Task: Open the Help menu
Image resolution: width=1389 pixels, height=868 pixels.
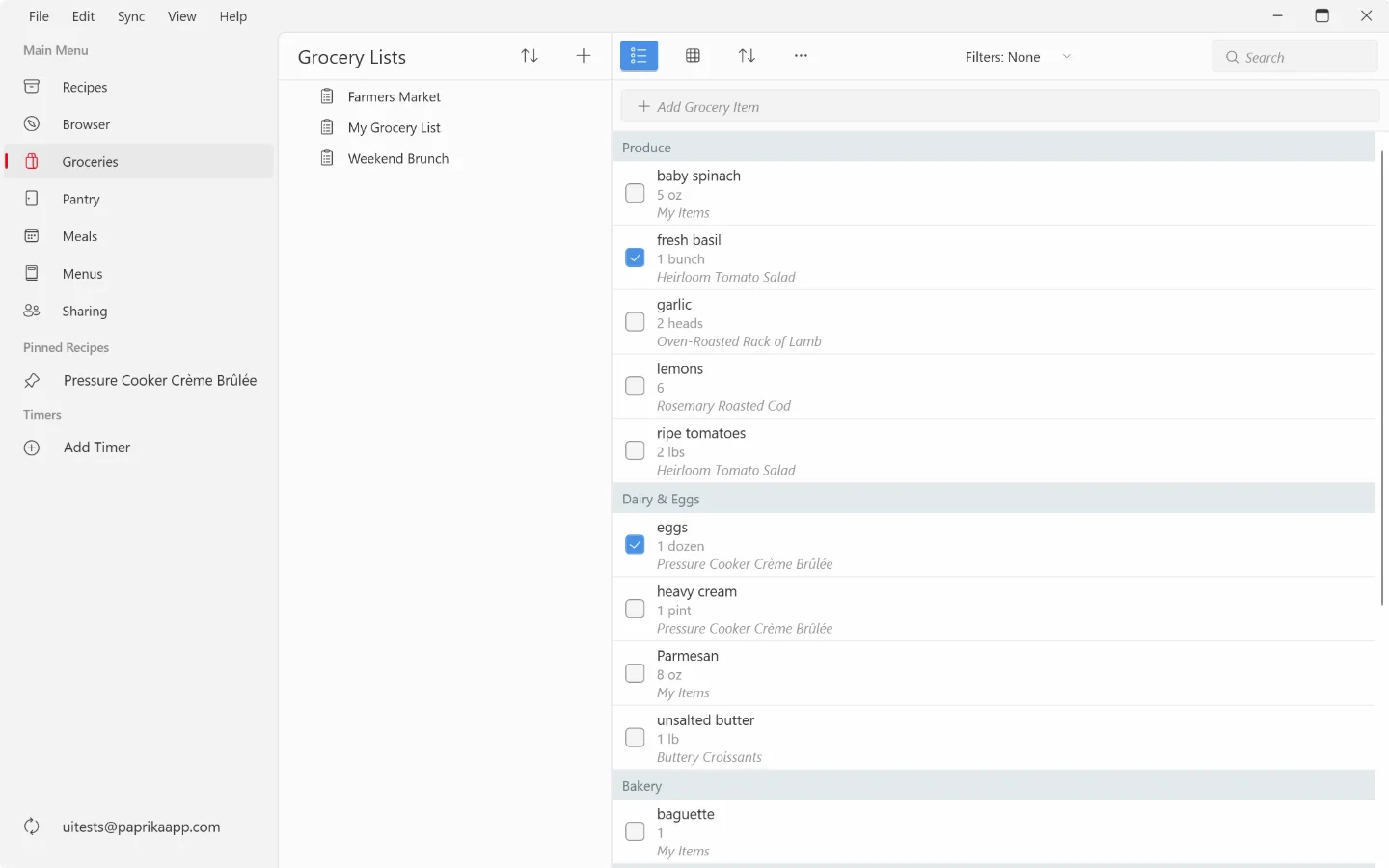Action: (x=233, y=16)
